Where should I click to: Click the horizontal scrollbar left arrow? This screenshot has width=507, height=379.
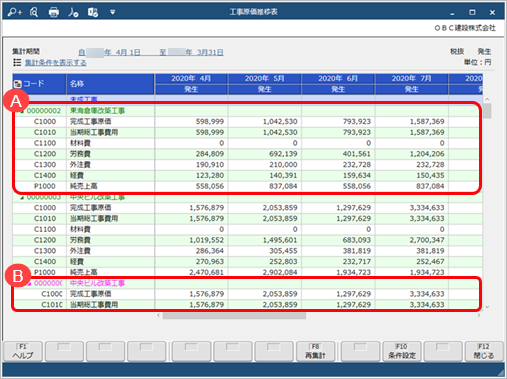(159, 315)
